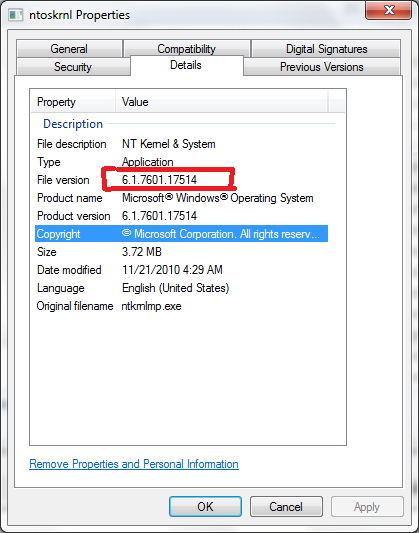Image resolution: width=419 pixels, height=533 pixels.
Task: Click the Cancel button
Action: click(x=286, y=506)
